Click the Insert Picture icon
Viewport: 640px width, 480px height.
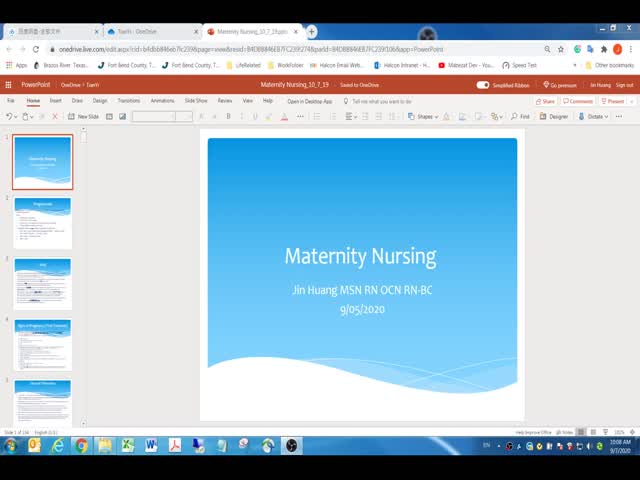coord(122,117)
